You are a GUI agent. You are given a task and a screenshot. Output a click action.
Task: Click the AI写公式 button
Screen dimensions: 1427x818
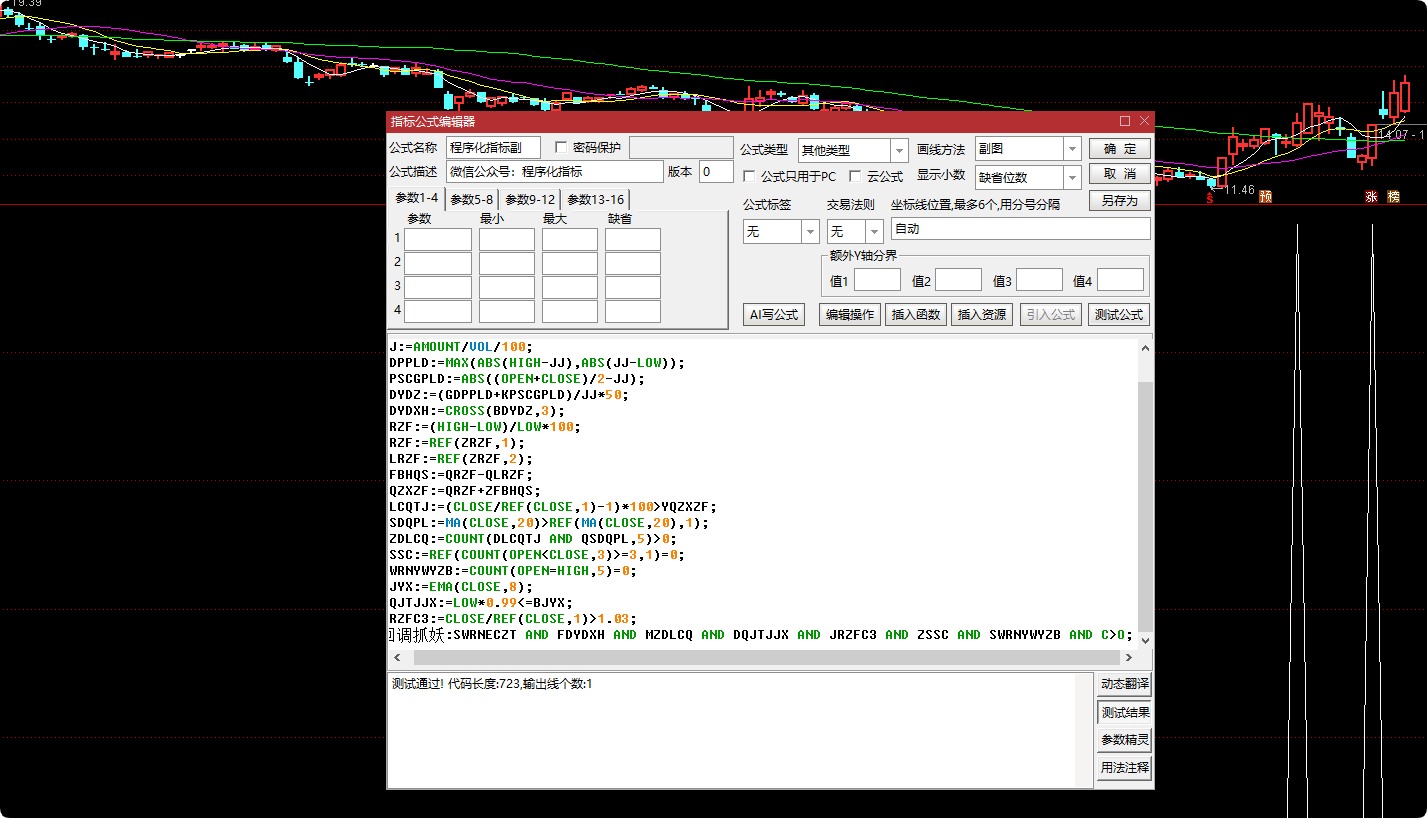(x=774, y=315)
